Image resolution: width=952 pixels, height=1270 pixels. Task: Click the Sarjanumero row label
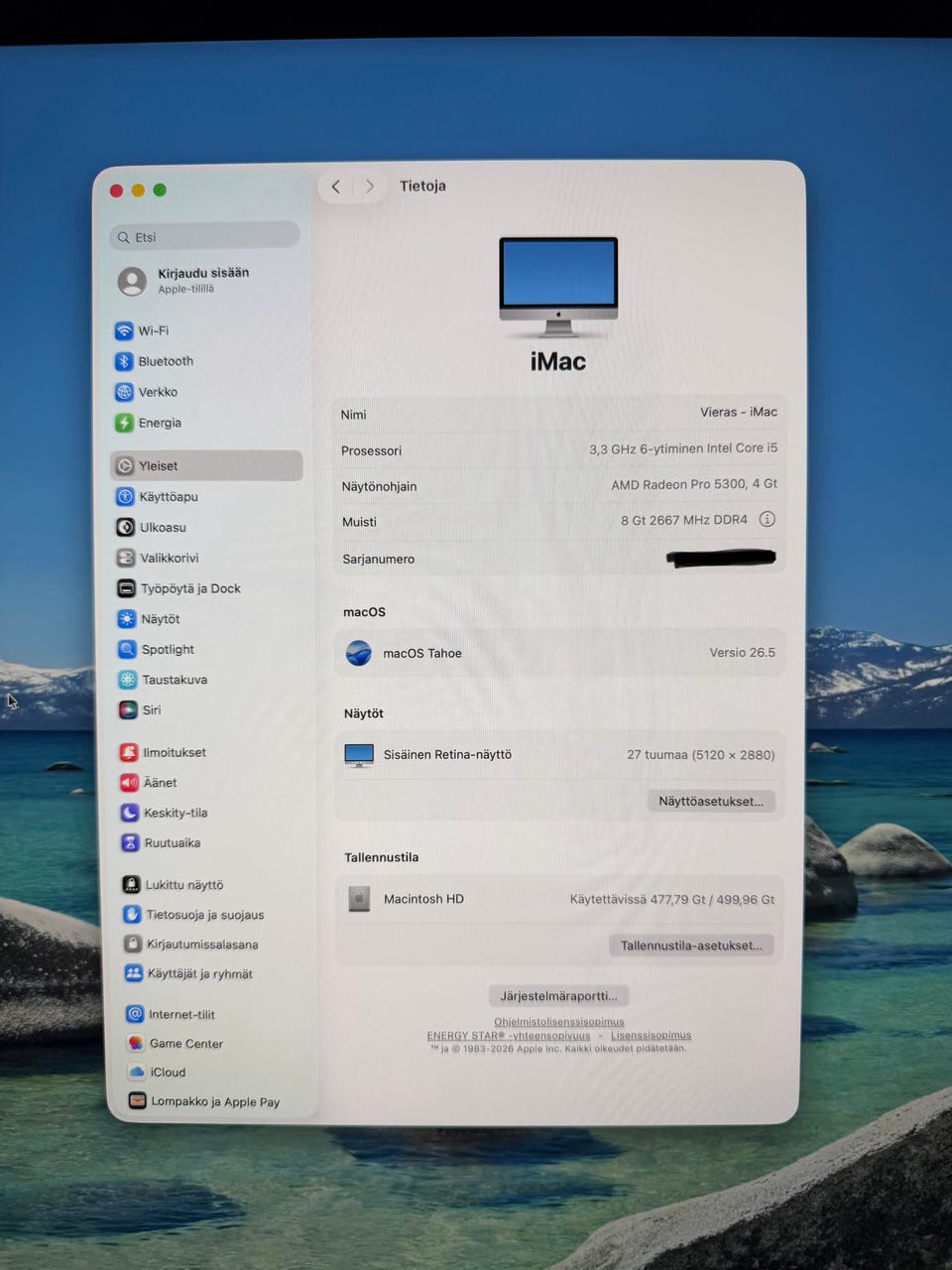click(379, 559)
